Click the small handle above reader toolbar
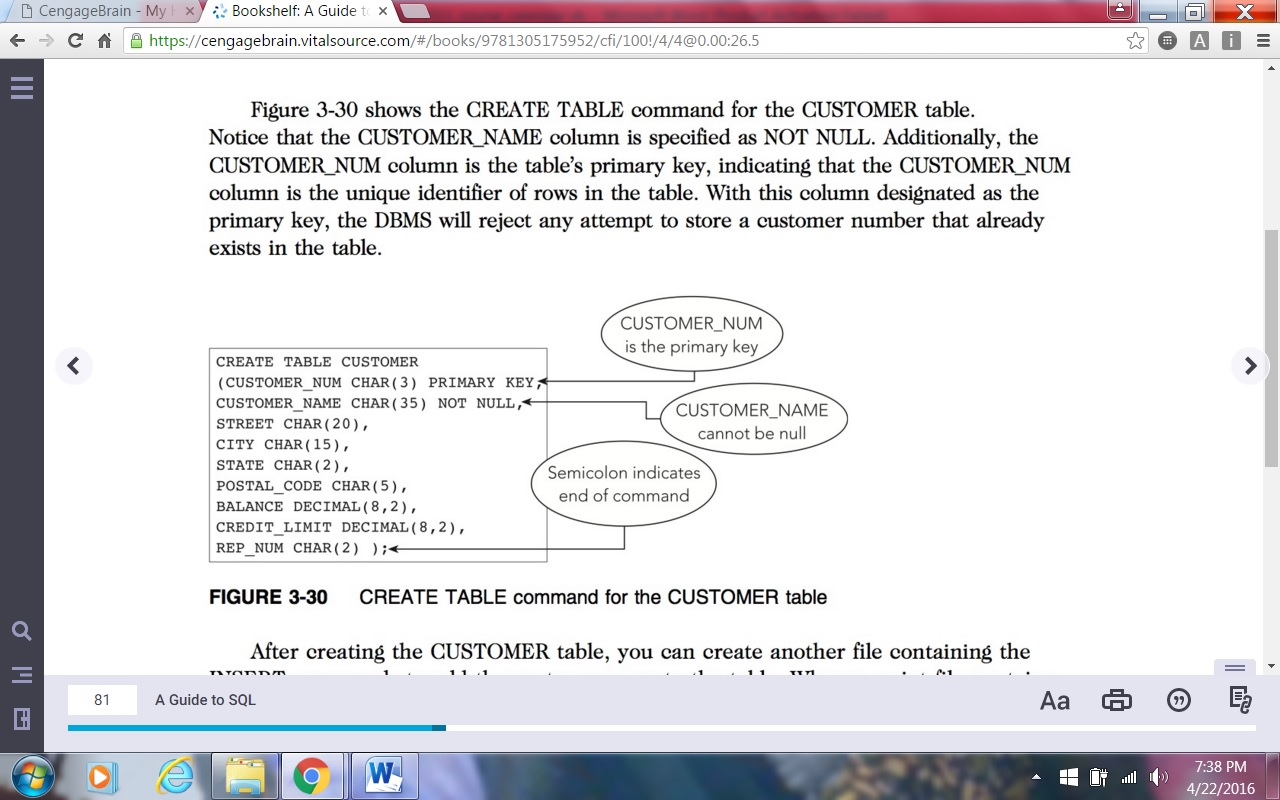Viewport: 1280px width, 800px height. point(1235,668)
